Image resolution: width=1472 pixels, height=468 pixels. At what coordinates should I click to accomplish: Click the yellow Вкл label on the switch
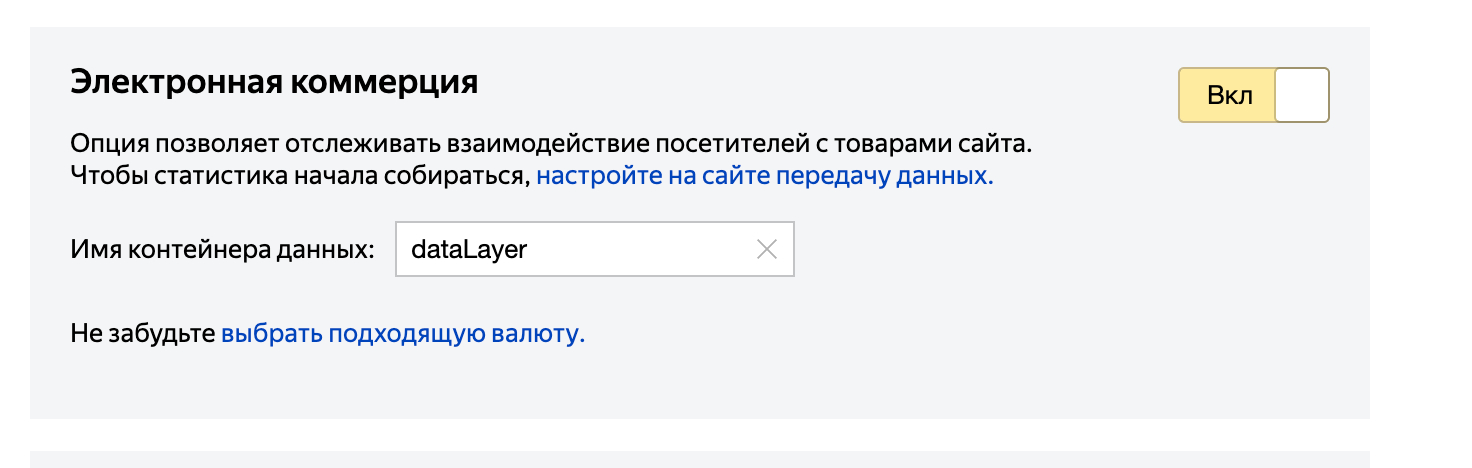tap(1229, 96)
